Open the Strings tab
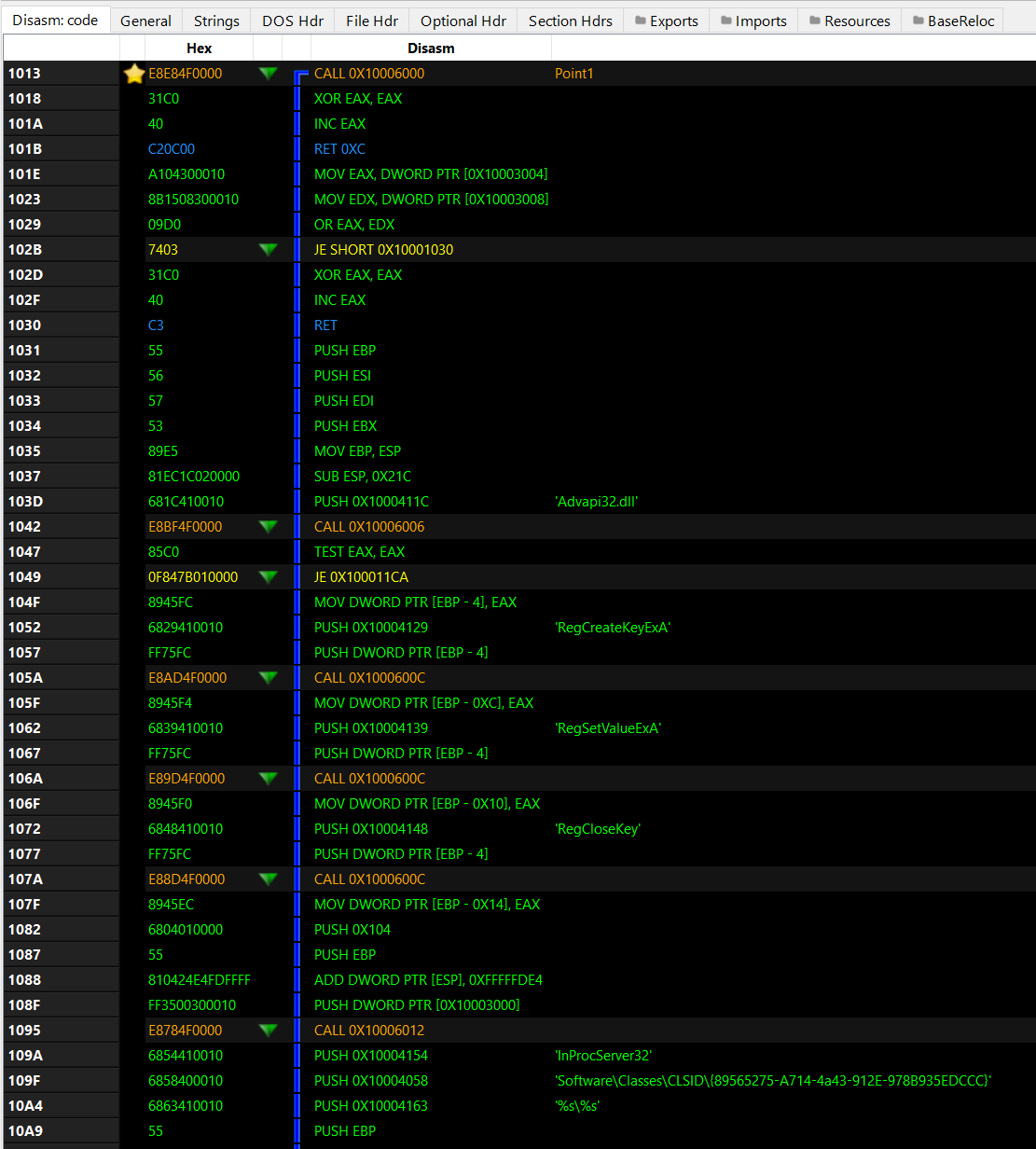1036x1149 pixels. [216, 21]
